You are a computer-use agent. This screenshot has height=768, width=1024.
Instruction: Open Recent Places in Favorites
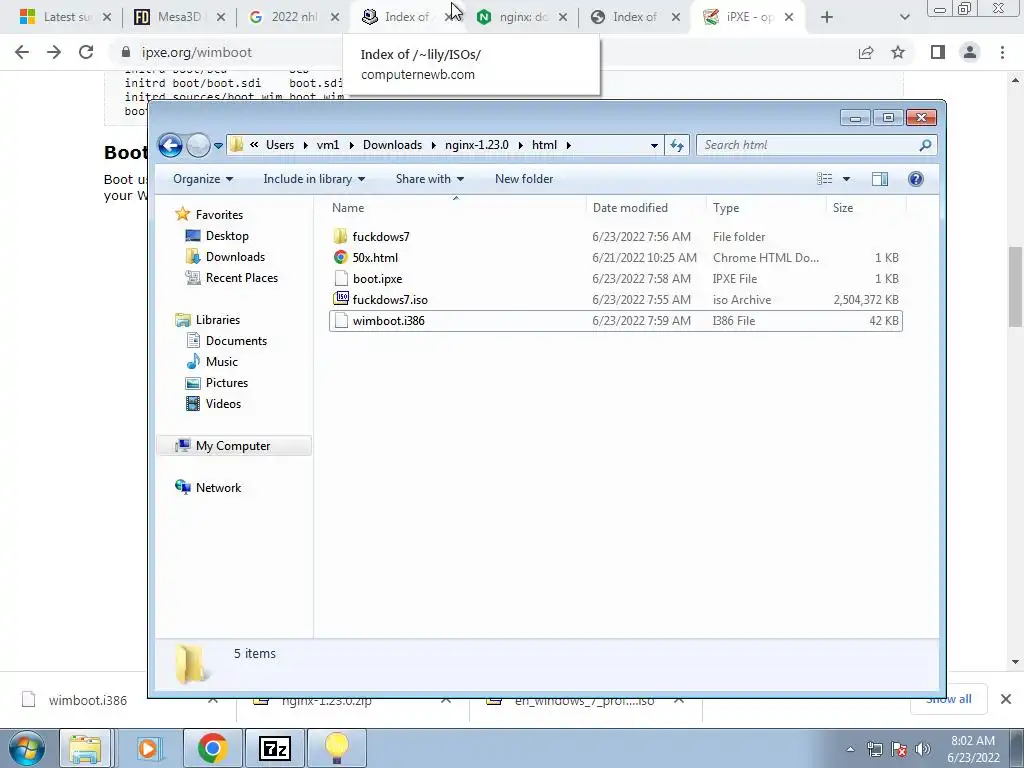(x=242, y=278)
